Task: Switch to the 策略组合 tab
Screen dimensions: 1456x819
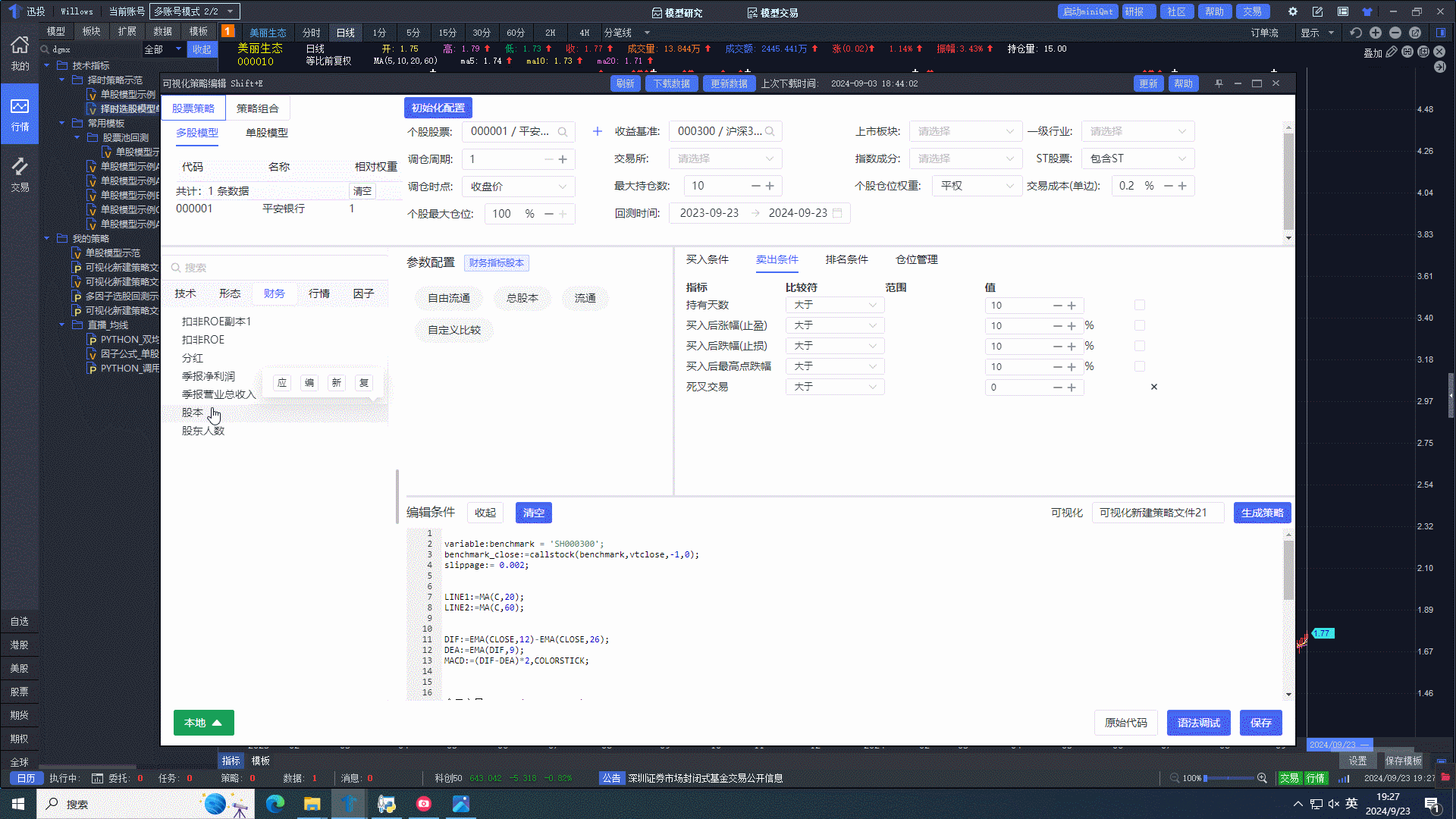Action: [258, 108]
